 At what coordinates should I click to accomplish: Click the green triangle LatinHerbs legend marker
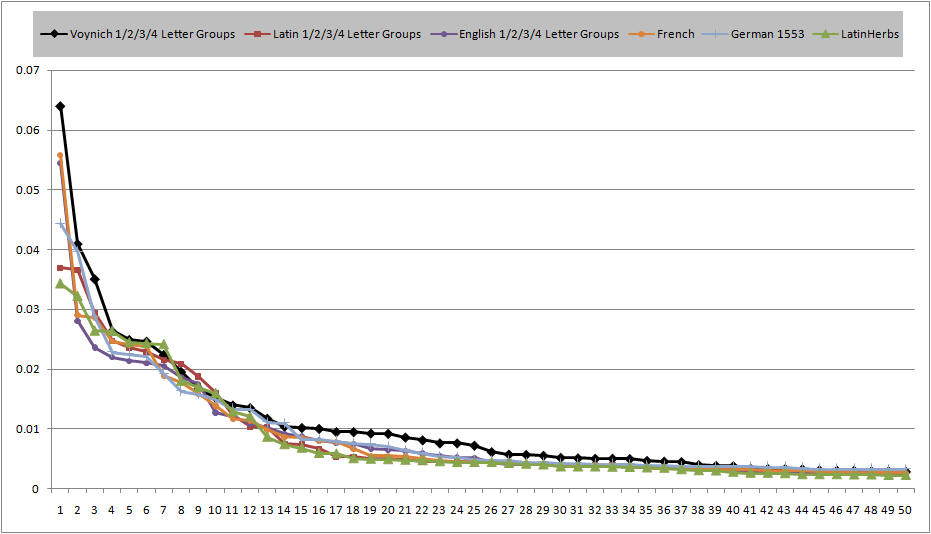pos(826,34)
